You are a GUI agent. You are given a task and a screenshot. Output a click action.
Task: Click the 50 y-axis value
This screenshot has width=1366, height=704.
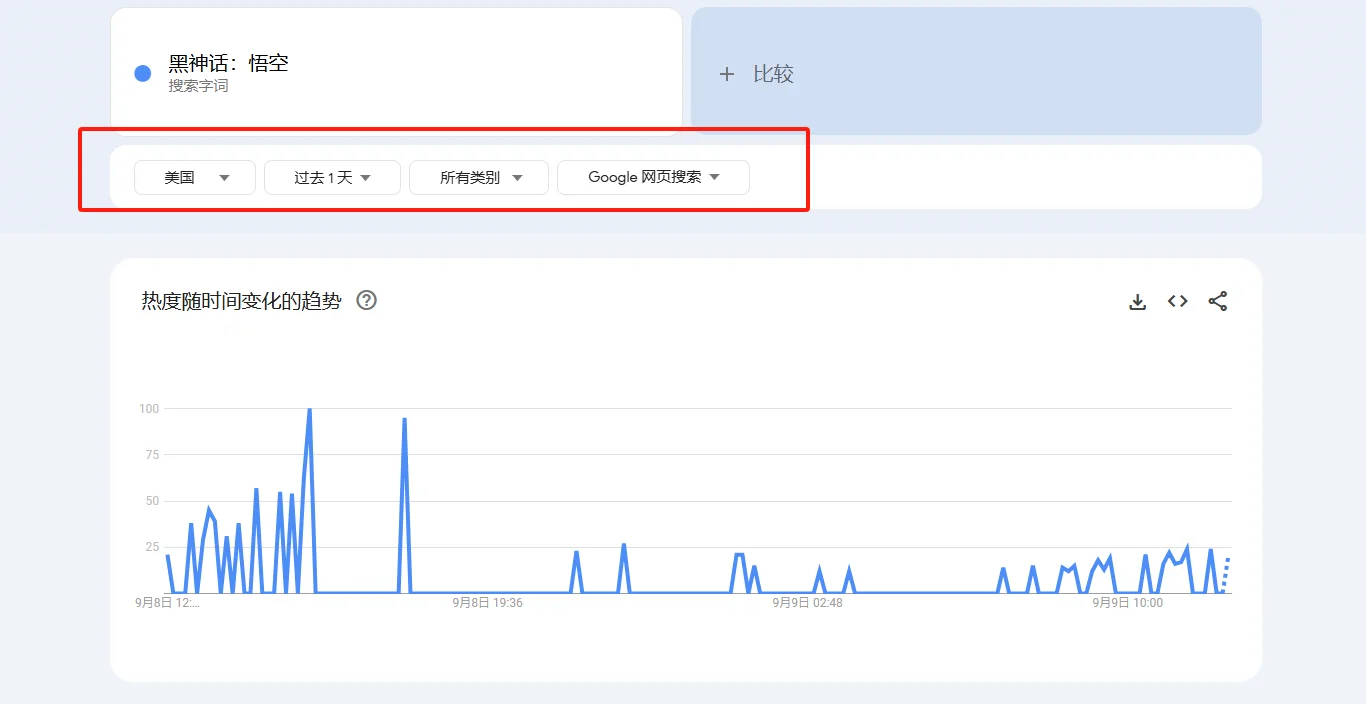152,500
